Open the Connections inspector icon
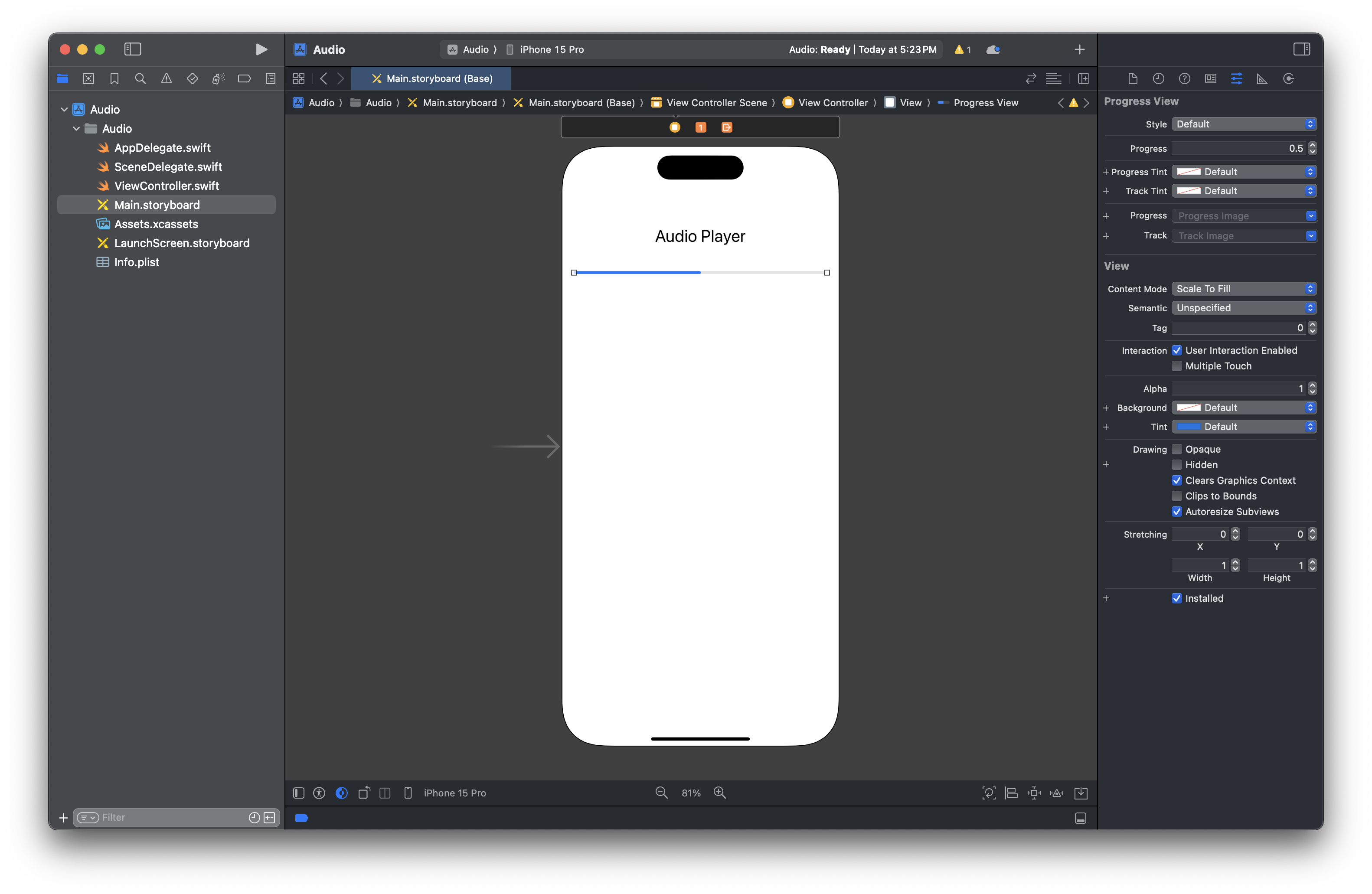 pos(1288,78)
